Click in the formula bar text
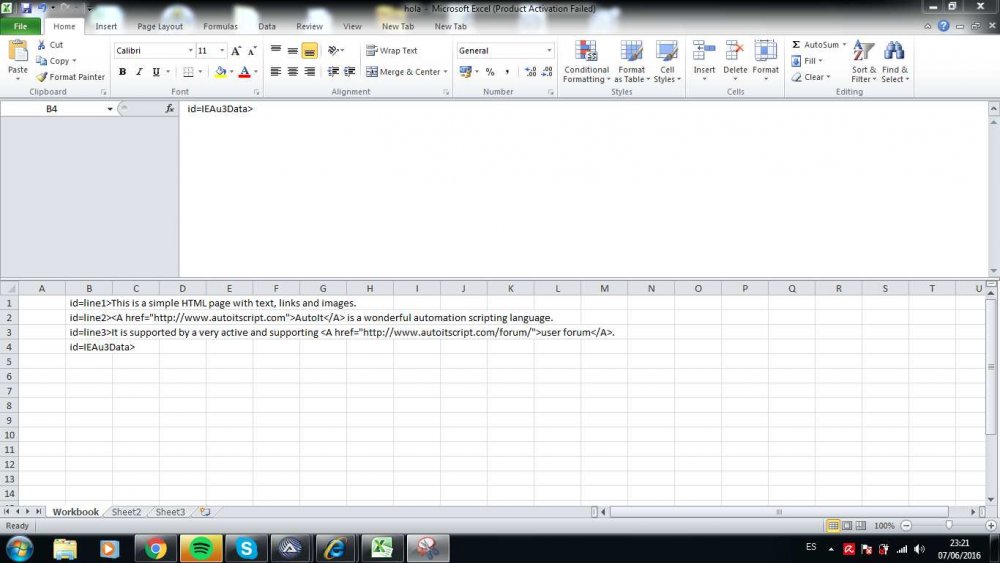Image resolution: width=1000 pixels, height=563 pixels. tap(220, 109)
